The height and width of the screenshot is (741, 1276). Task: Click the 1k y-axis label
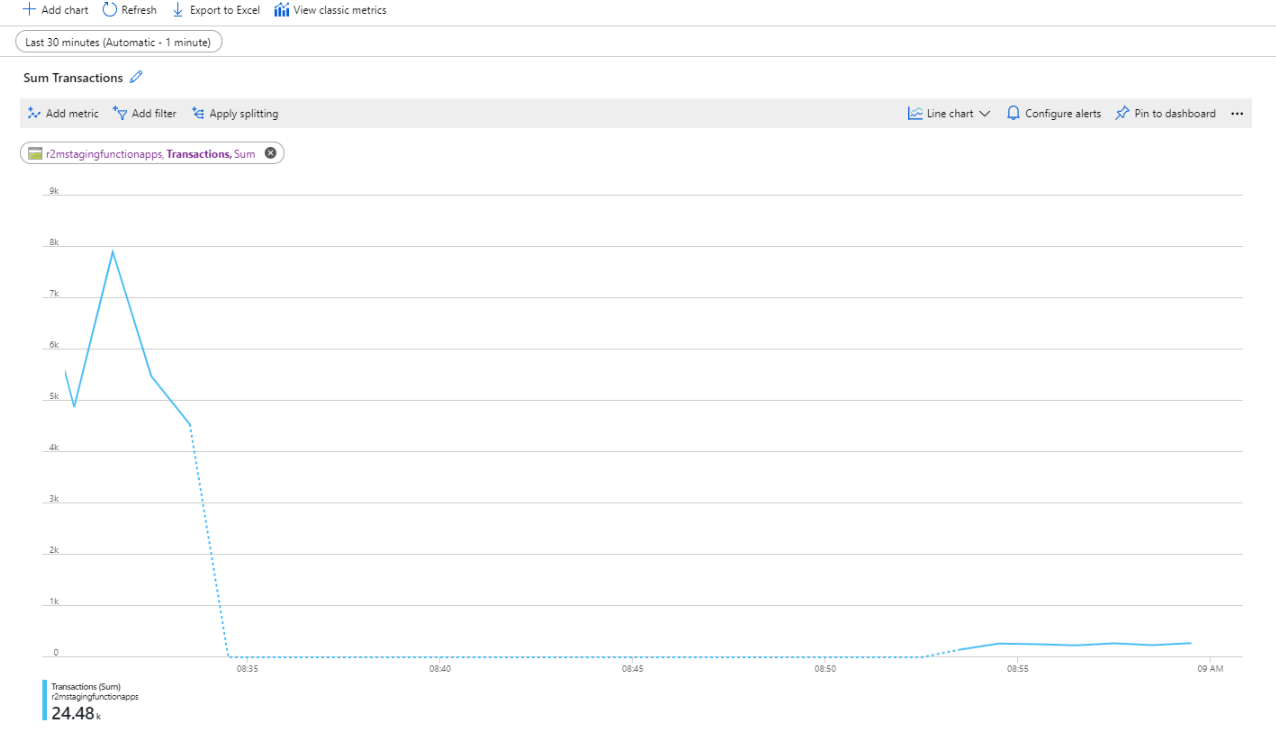[x=55, y=602]
